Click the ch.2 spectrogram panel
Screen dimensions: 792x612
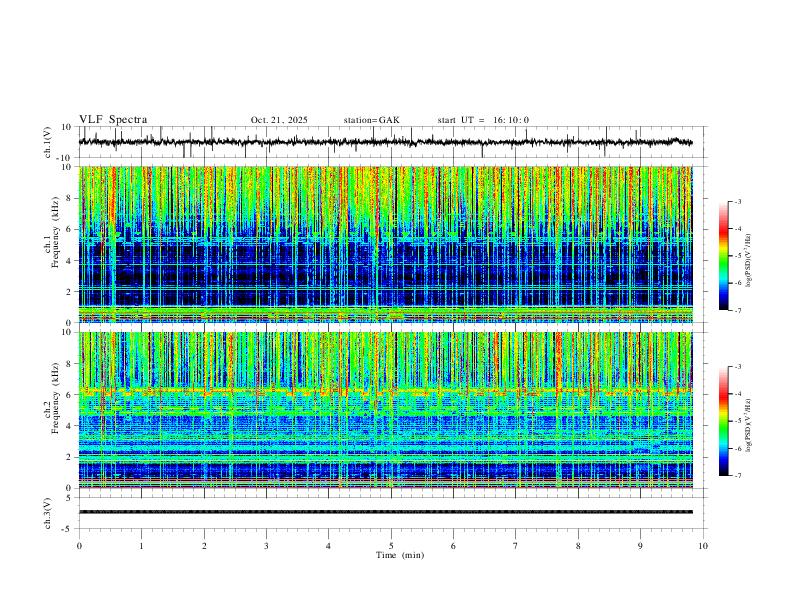[386, 410]
